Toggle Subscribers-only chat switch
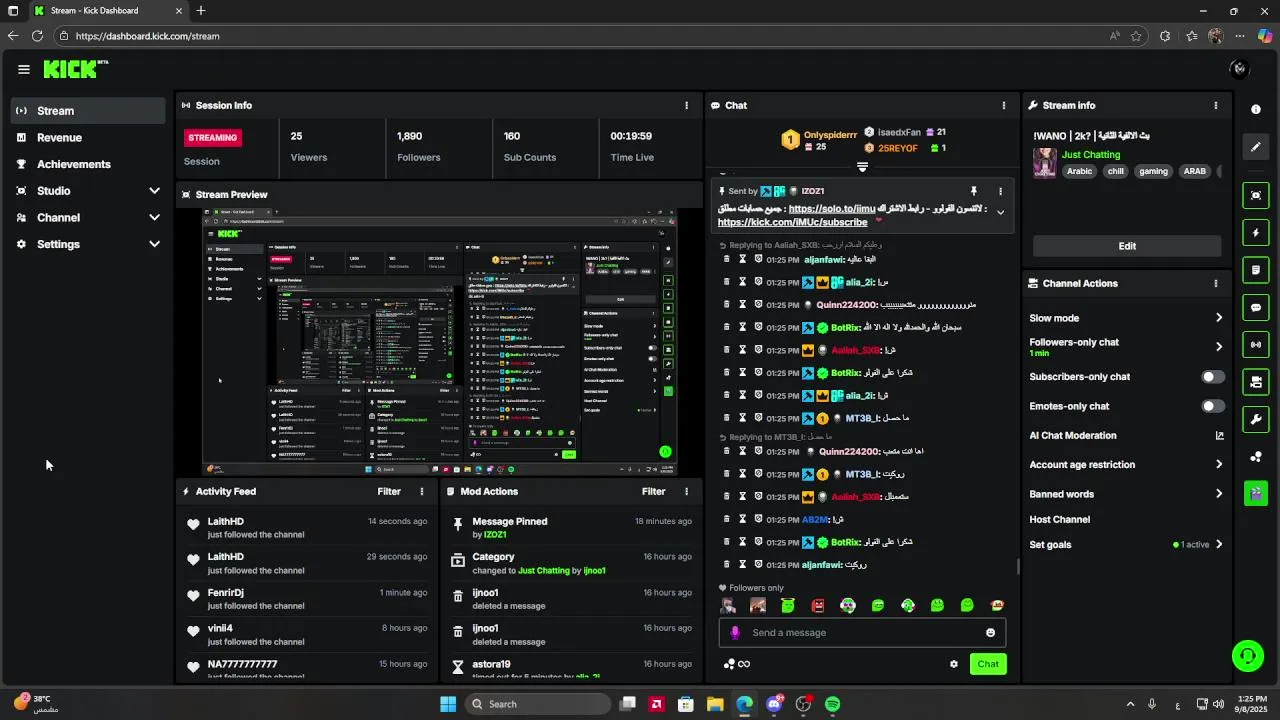Viewport: 1280px width, 720px height. [1213, 377]
